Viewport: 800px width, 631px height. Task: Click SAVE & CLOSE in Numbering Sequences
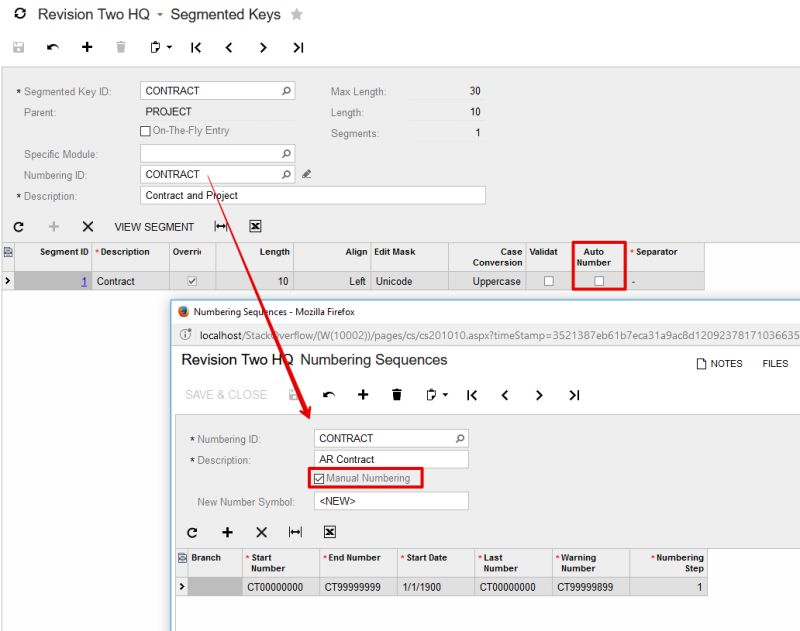[226, 395]
